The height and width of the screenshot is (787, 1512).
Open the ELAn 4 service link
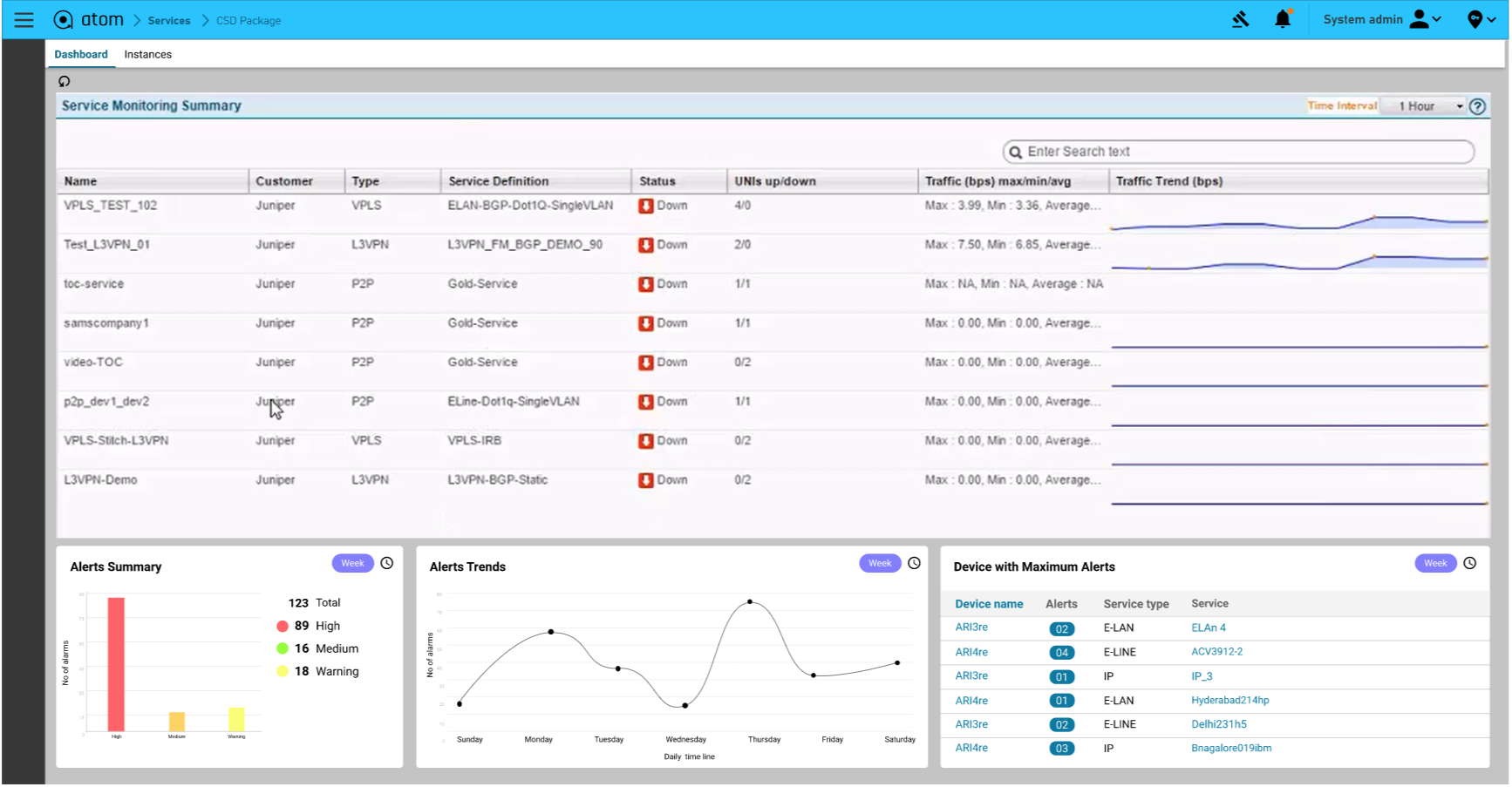click(x=1209, y=628)
